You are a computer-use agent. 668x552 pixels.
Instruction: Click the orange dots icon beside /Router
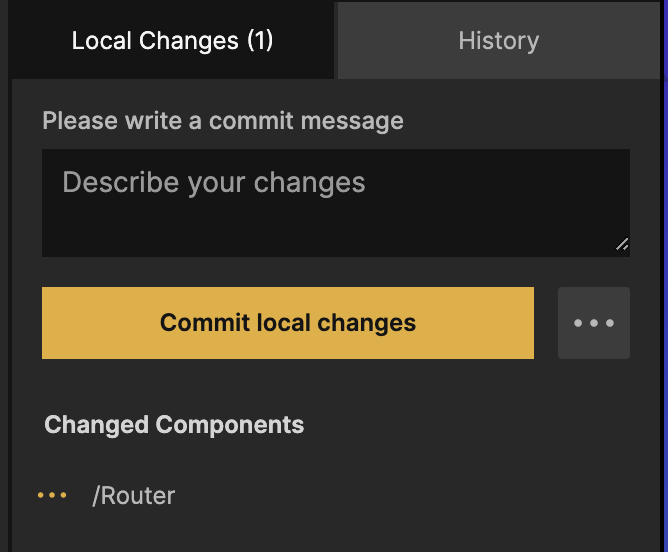pyautogui.click(x=52, y=495)
